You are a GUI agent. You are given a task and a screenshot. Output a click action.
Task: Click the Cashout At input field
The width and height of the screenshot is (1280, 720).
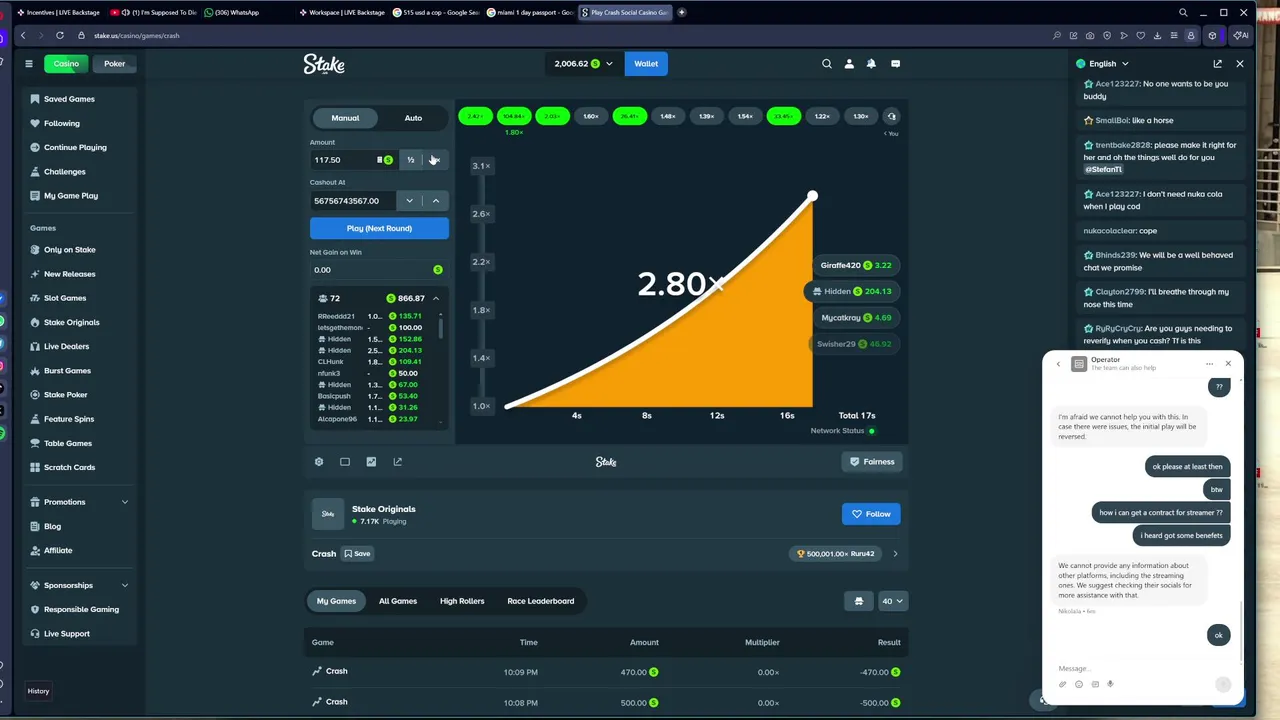(353, 201)
